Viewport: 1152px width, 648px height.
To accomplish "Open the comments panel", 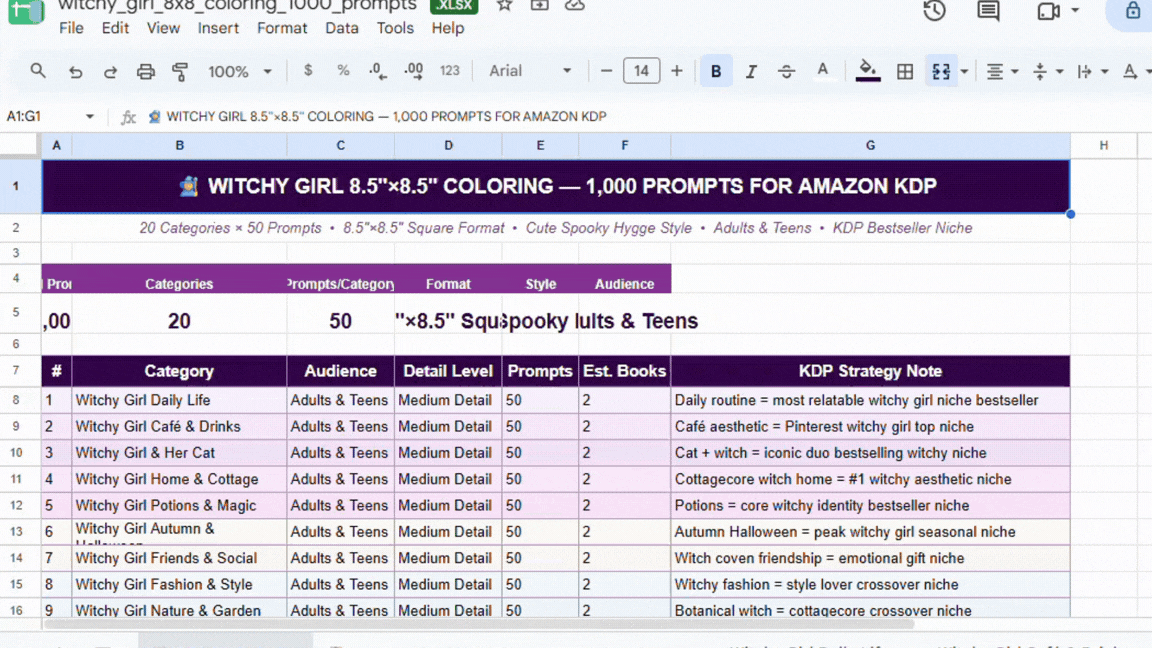I will pos(988,10).
